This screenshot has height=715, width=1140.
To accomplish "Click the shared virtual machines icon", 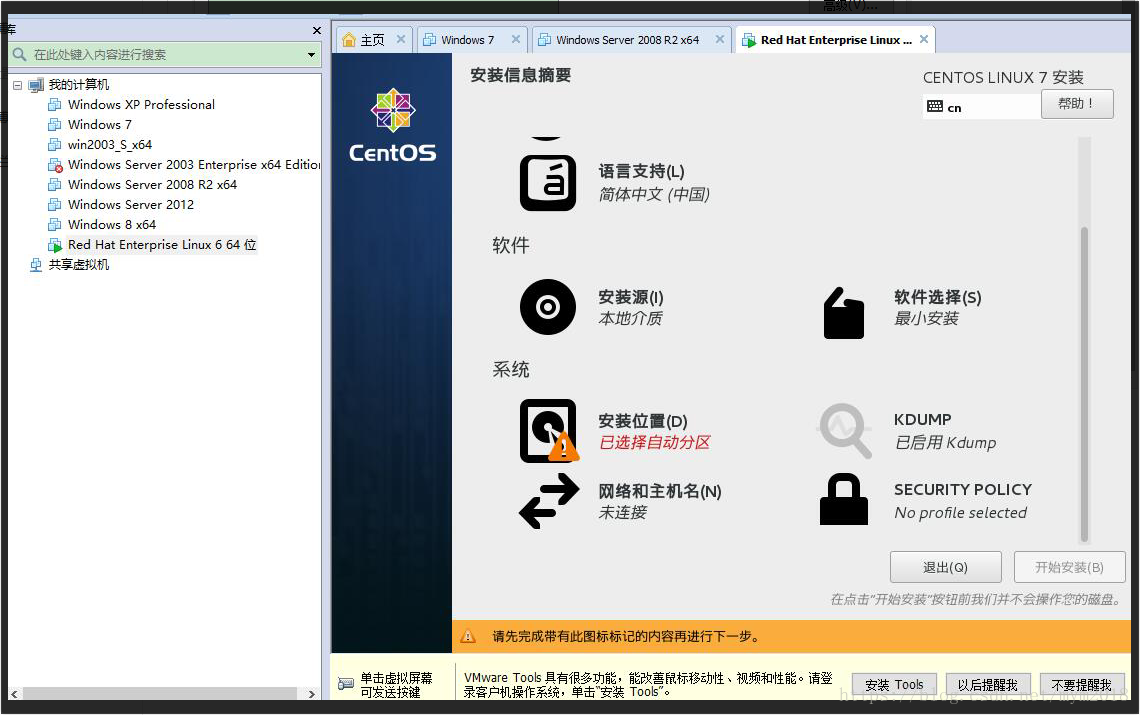I will (x=36, y=265).
